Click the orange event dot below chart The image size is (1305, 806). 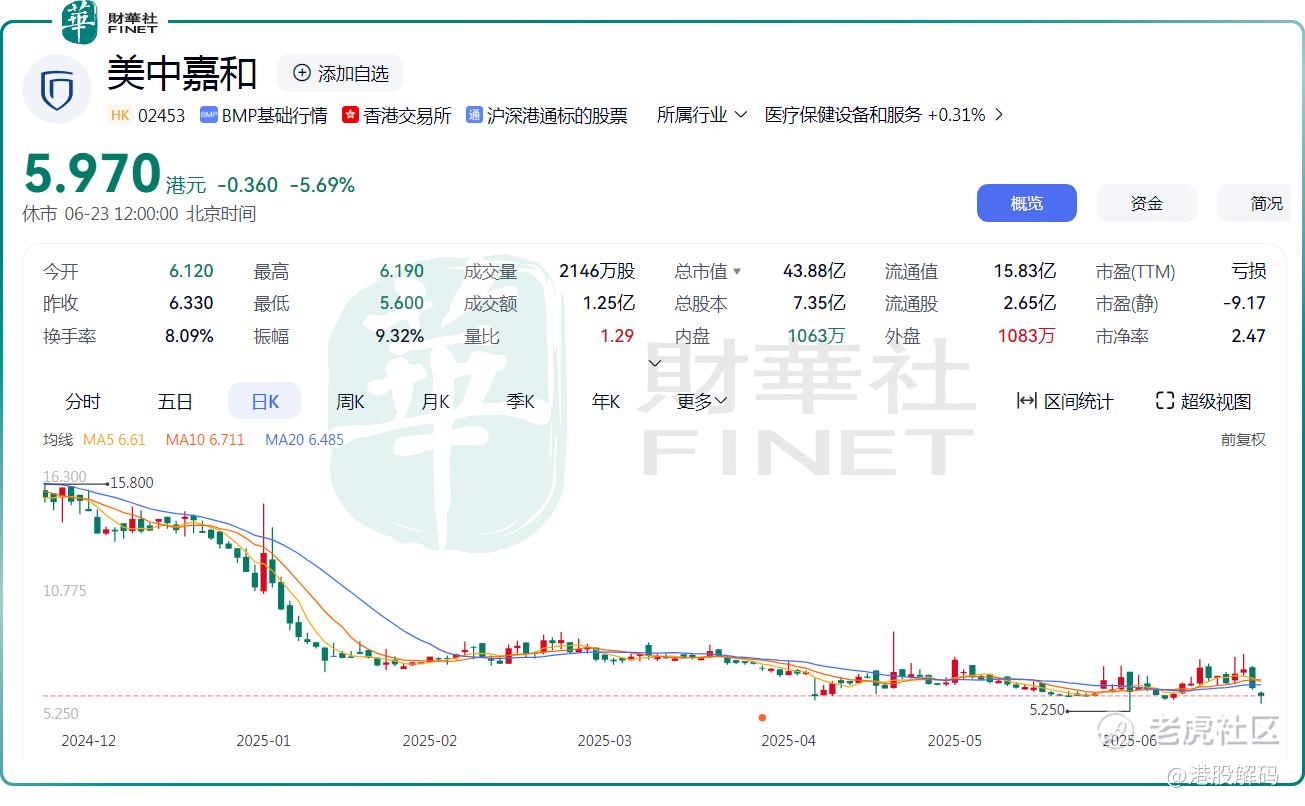click(x=762, y=717)
